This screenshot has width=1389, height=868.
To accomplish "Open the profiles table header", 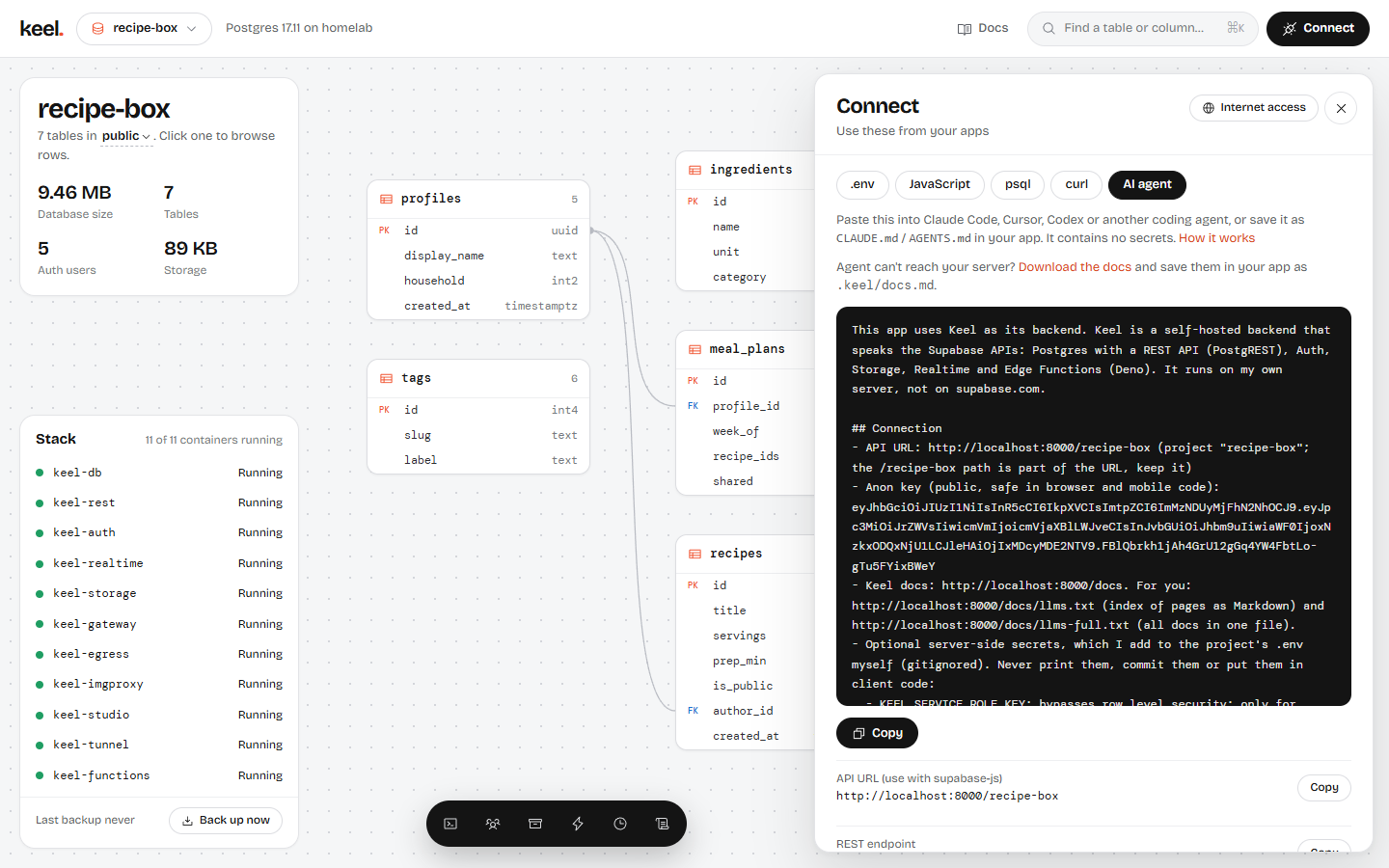I will tap(478, 199).
